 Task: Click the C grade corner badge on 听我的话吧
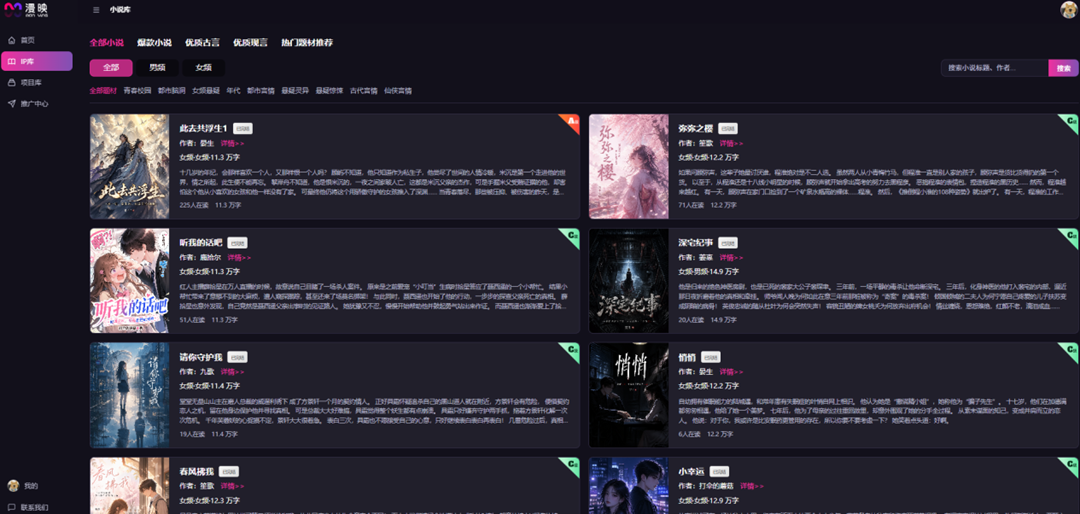(x=572, y=235)
